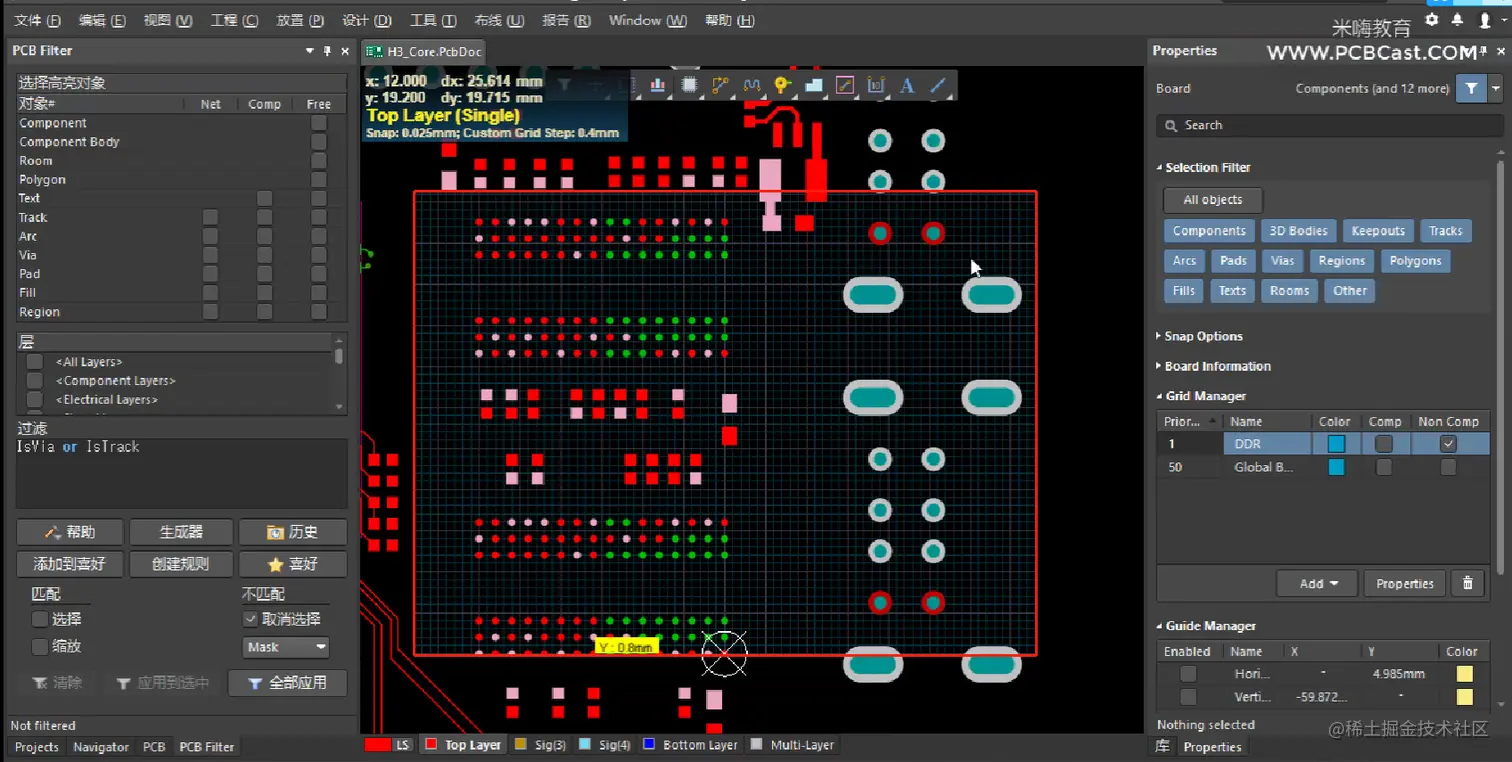
Task: Toggle the Keepouts selection filter button
Action: click(x=1378, y=231)
